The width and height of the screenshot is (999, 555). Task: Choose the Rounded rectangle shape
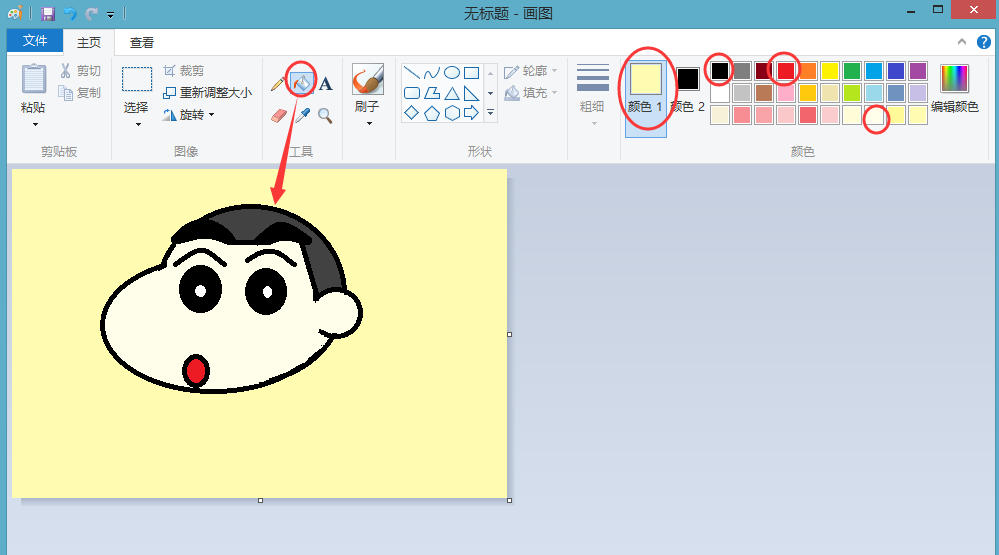pyautogui.click(x=412, y=93)
